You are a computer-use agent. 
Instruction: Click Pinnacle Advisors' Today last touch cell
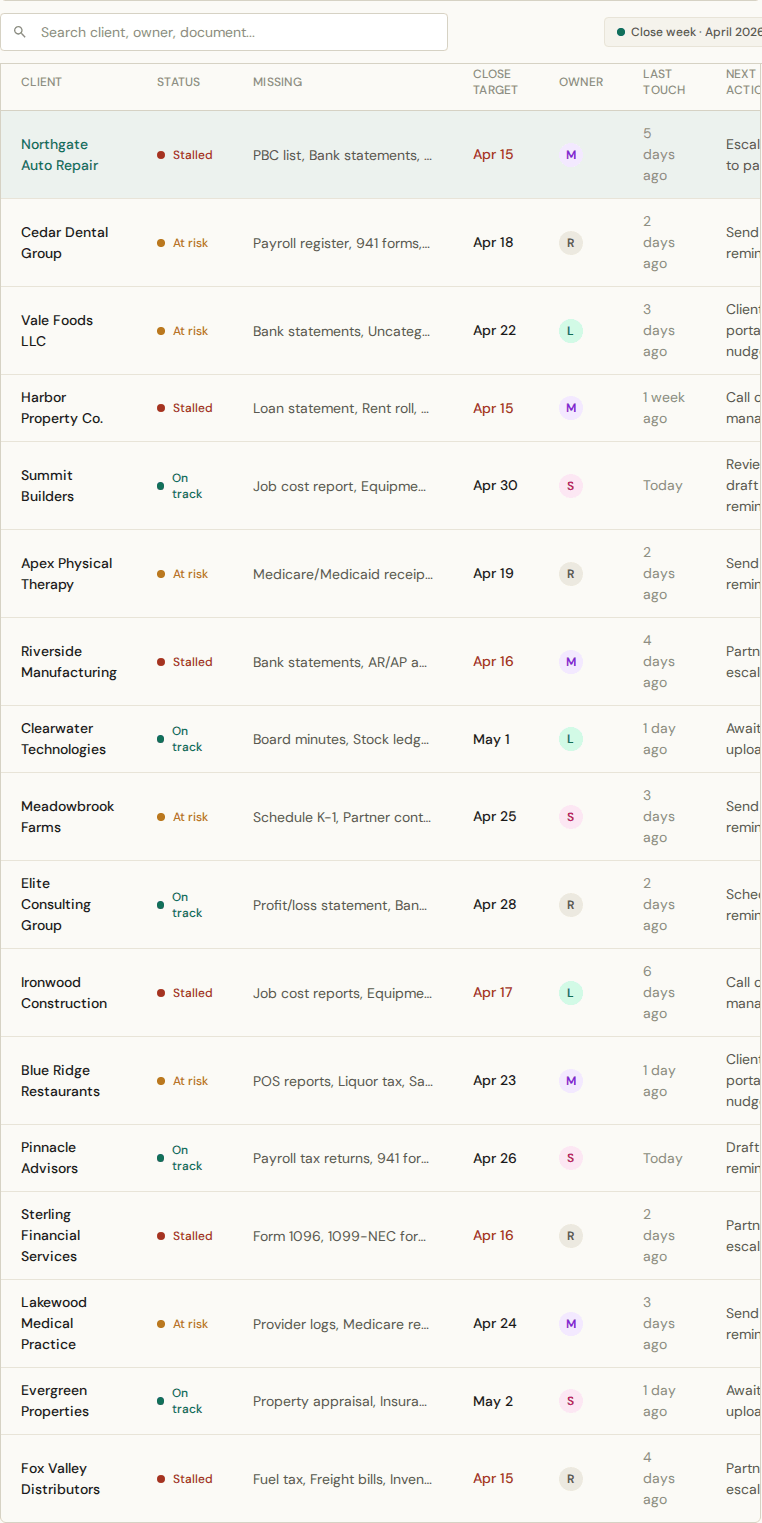click(663, 1158)
